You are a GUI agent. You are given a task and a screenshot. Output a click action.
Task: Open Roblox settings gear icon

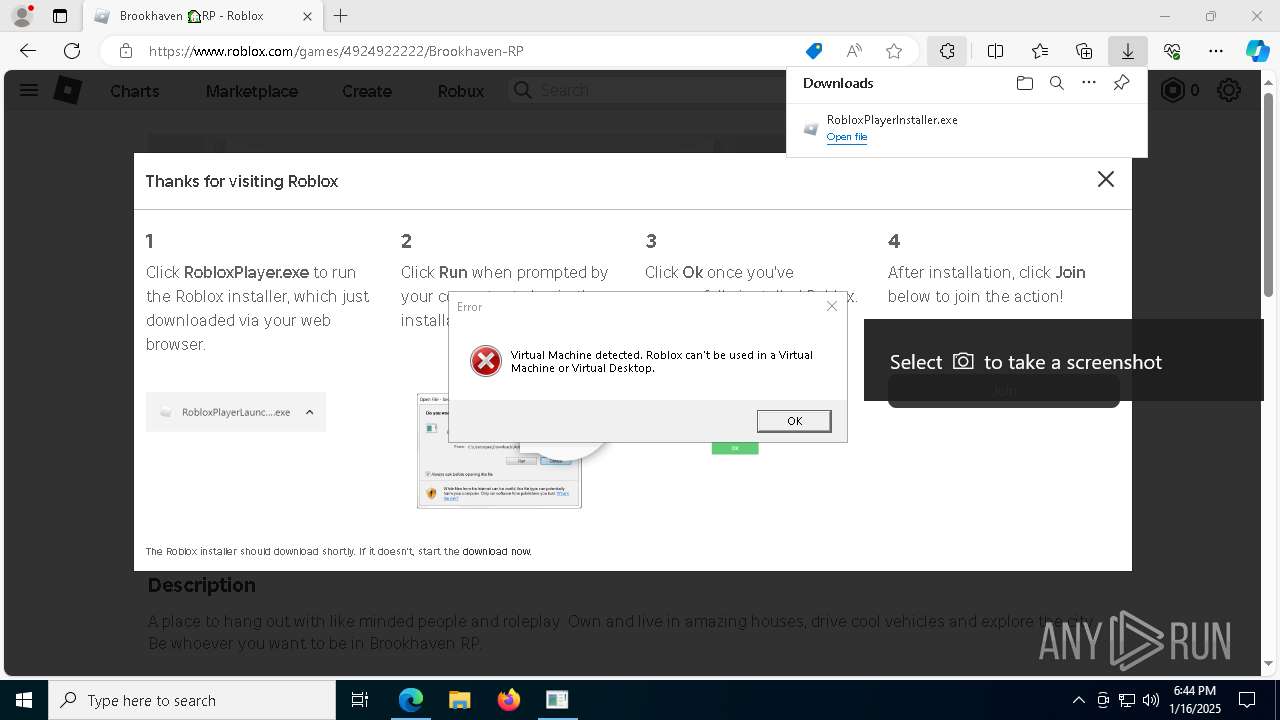(1229, 90)
